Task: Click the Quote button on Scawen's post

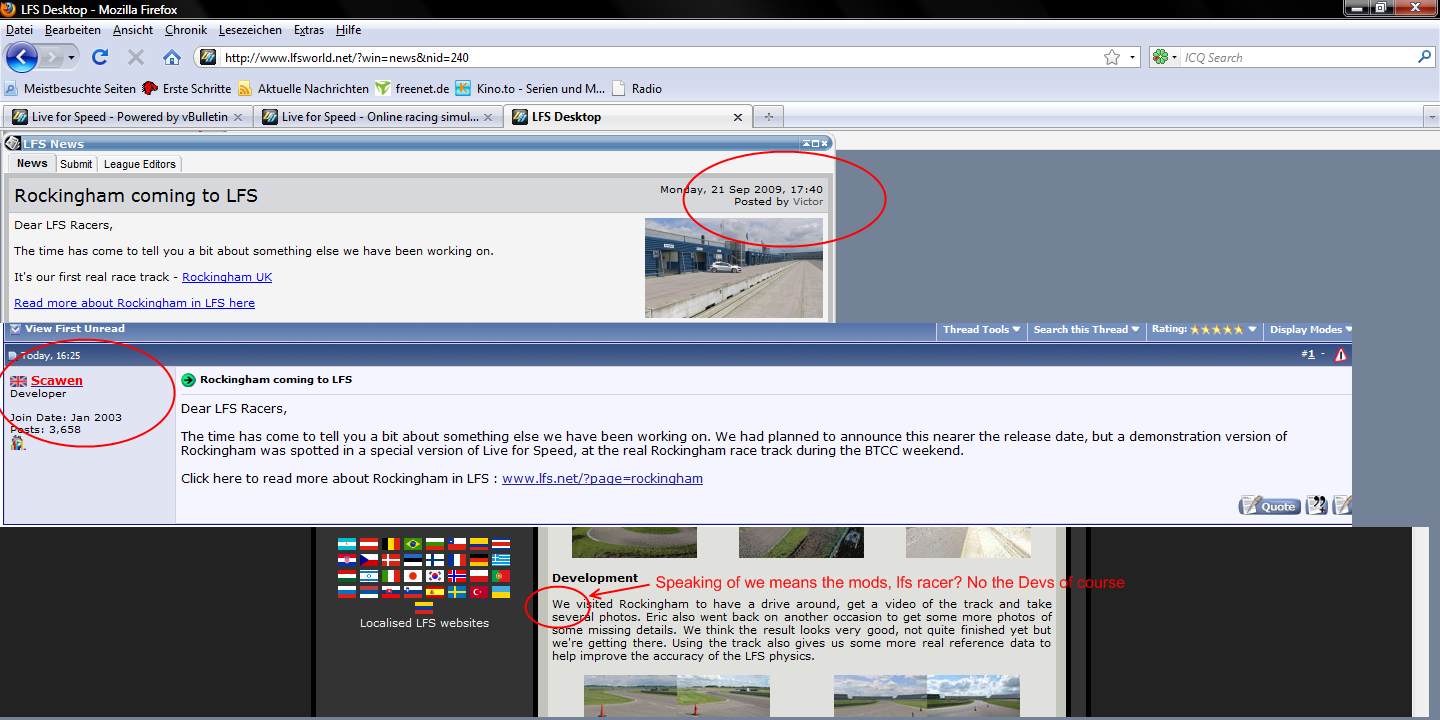Action: coord(1269,505)
